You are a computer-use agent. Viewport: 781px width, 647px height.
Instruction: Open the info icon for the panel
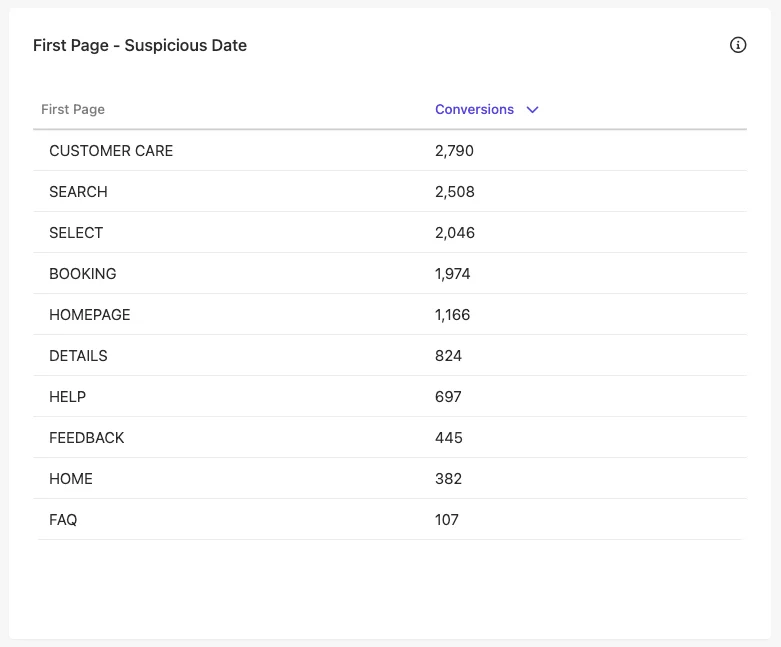pos(738,45)
